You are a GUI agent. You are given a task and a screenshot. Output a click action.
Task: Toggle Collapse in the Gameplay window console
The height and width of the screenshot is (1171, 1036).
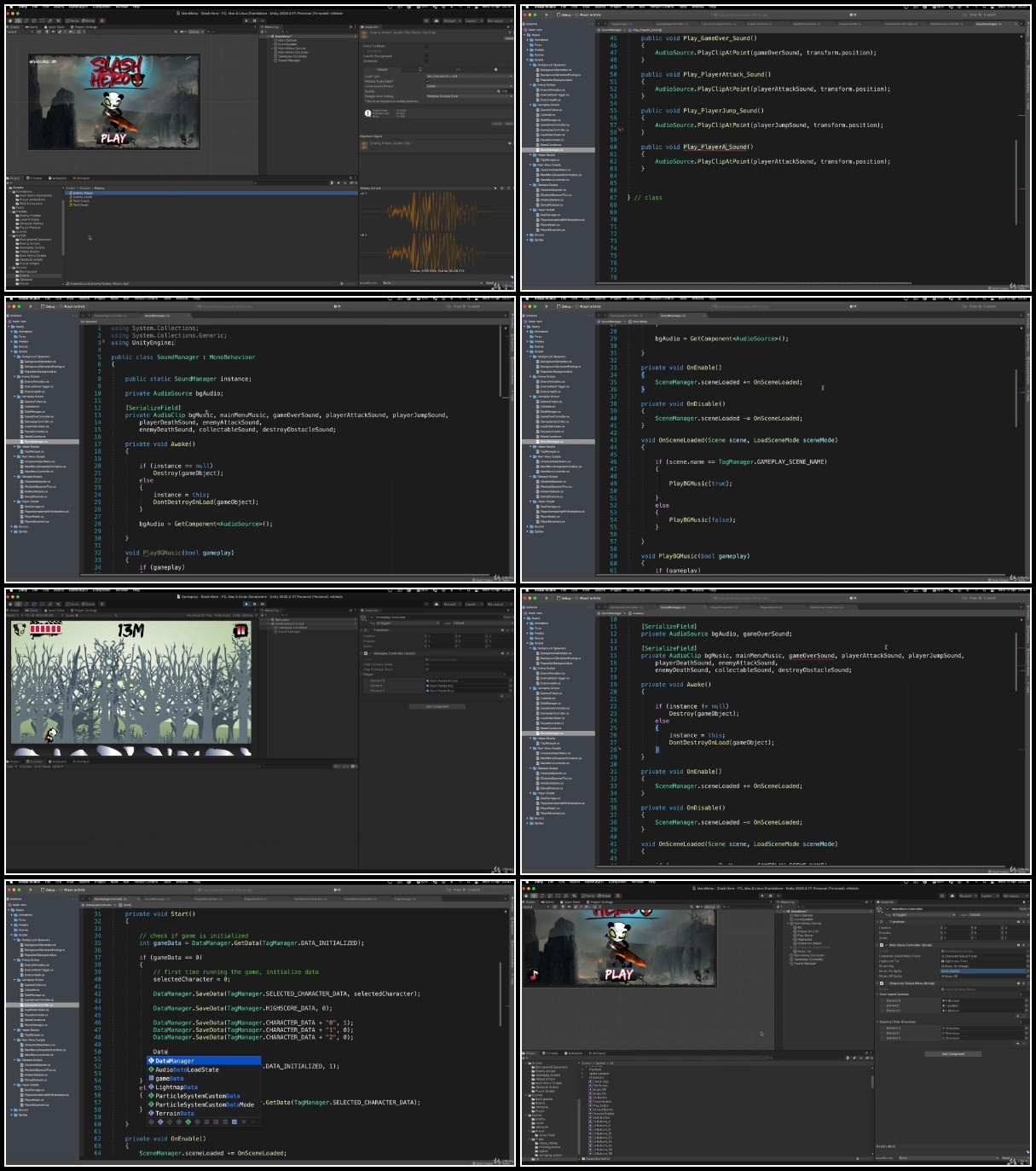pyautogui.click(x=26, y=766)
